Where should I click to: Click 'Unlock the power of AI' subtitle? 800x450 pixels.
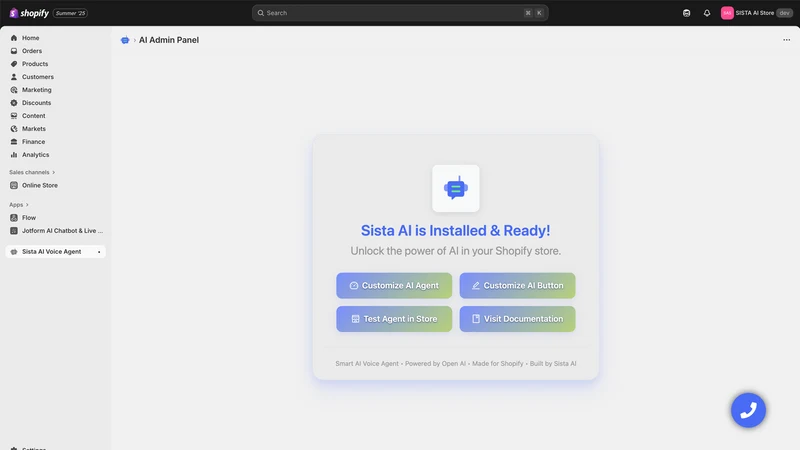(456, 251)
